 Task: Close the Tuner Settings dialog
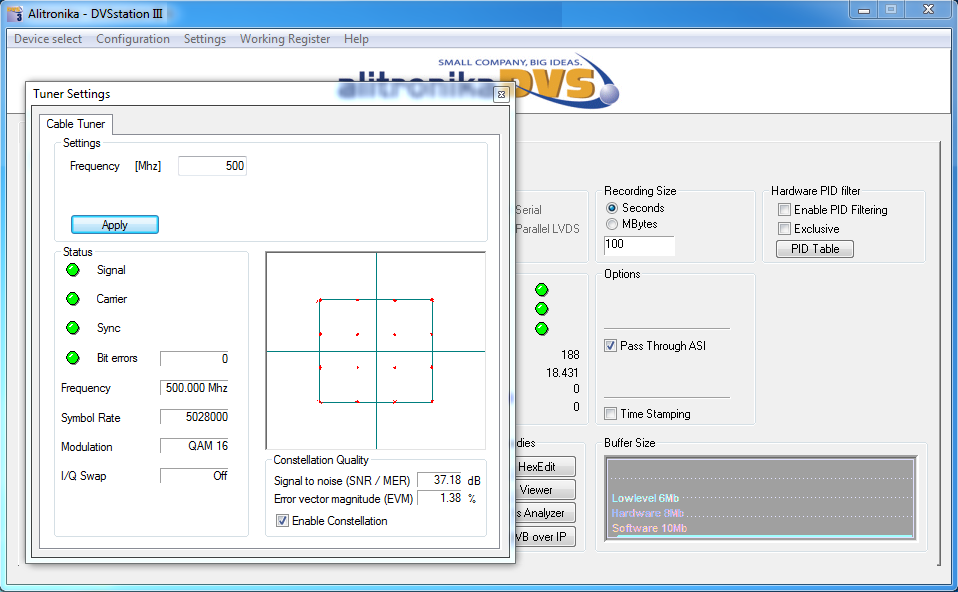[x=501, y=94]
